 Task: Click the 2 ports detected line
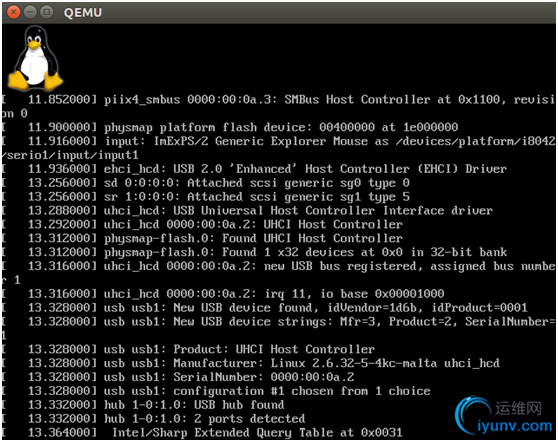point(153,419)
